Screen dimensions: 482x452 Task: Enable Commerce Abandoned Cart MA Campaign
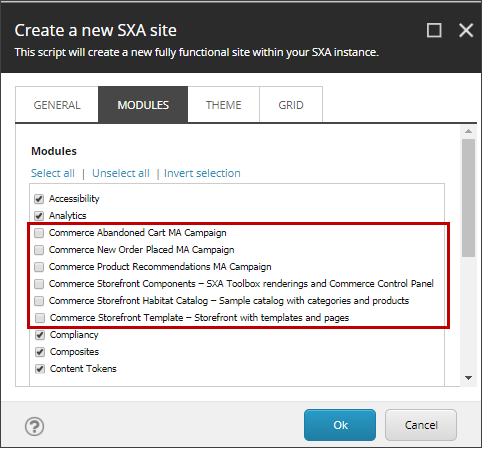tap(39, 233)
